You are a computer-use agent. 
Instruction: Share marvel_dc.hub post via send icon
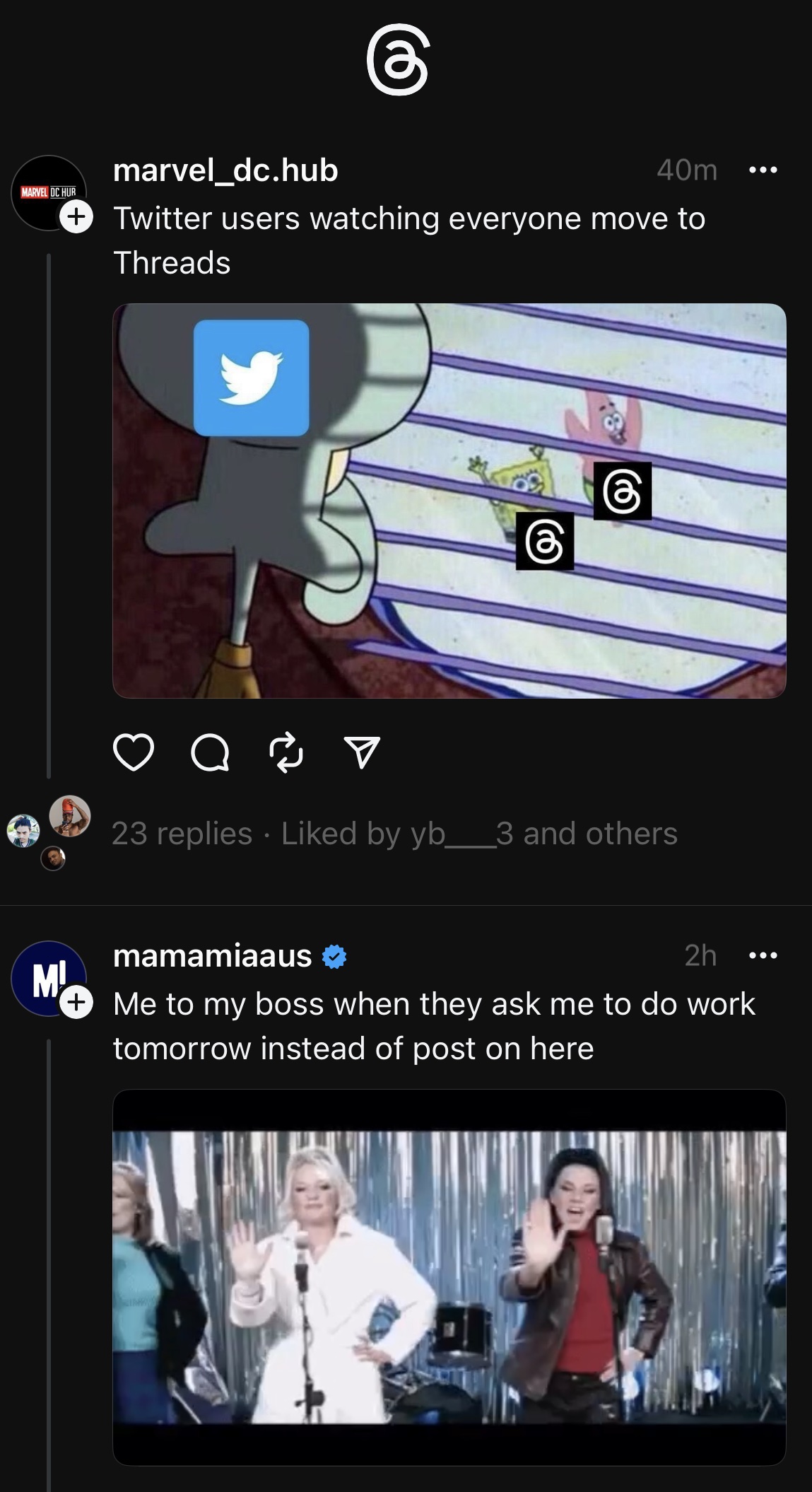click(x=362, y=752)
